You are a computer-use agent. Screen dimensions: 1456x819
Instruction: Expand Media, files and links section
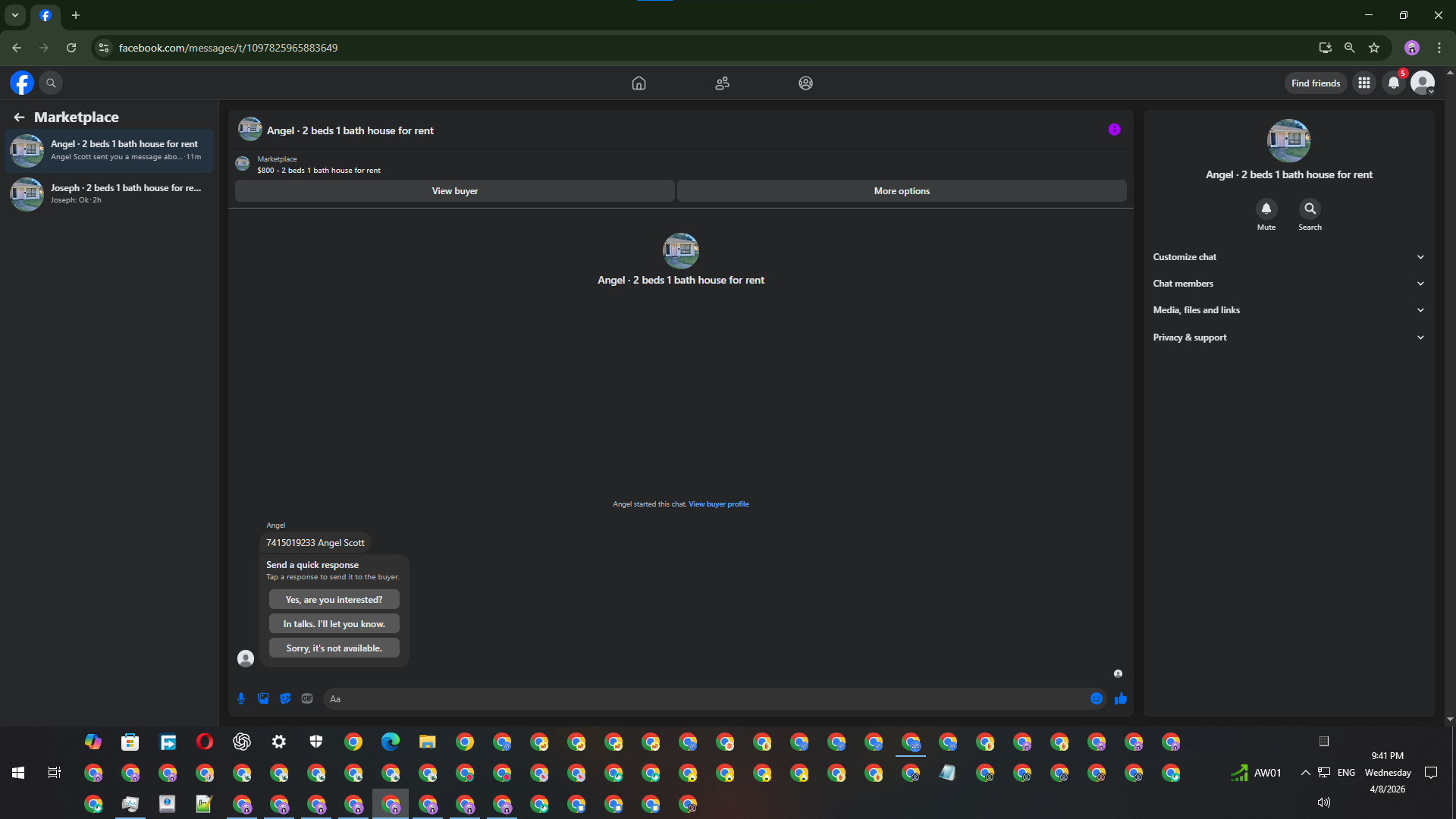pos(1288,310)
